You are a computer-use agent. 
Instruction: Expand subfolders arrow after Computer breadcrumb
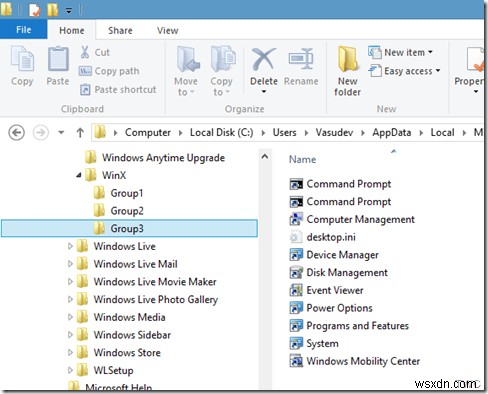(x=181, y=133)
